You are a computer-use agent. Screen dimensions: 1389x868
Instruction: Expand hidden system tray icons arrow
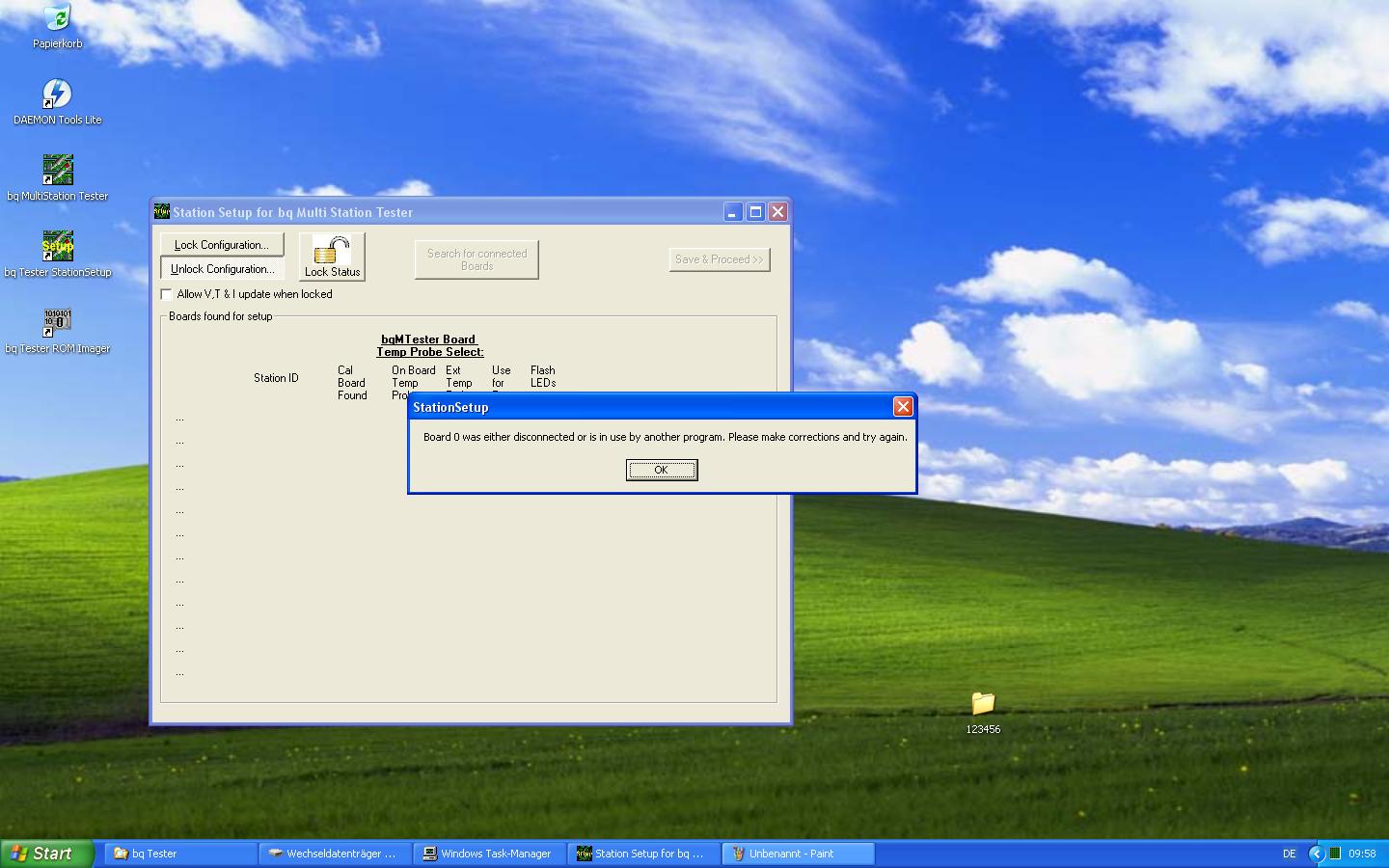click(1315, 854)
